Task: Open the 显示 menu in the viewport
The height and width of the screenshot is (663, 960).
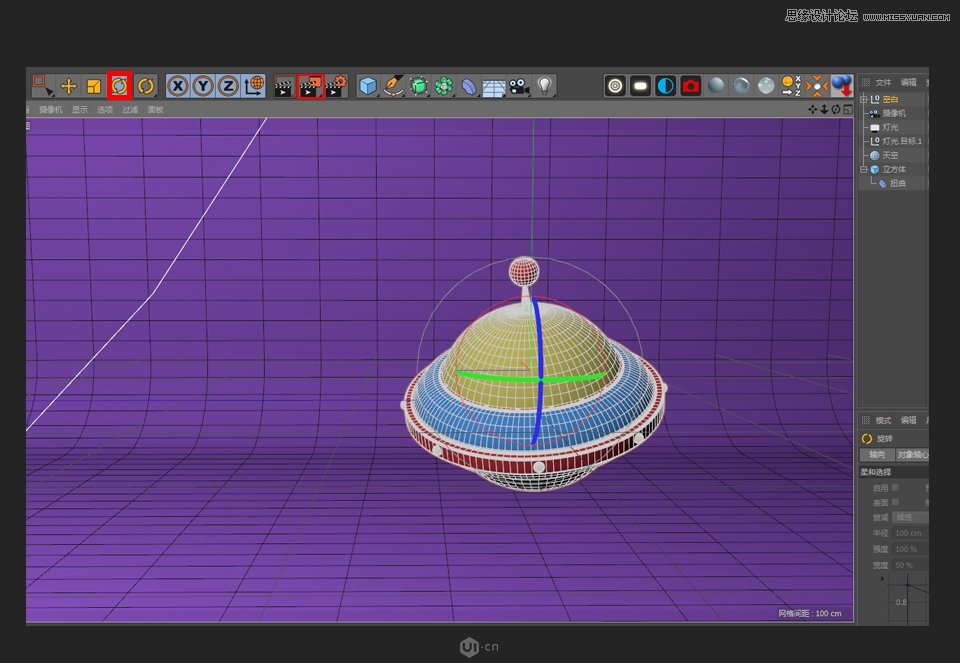Action: coord(80,109)
